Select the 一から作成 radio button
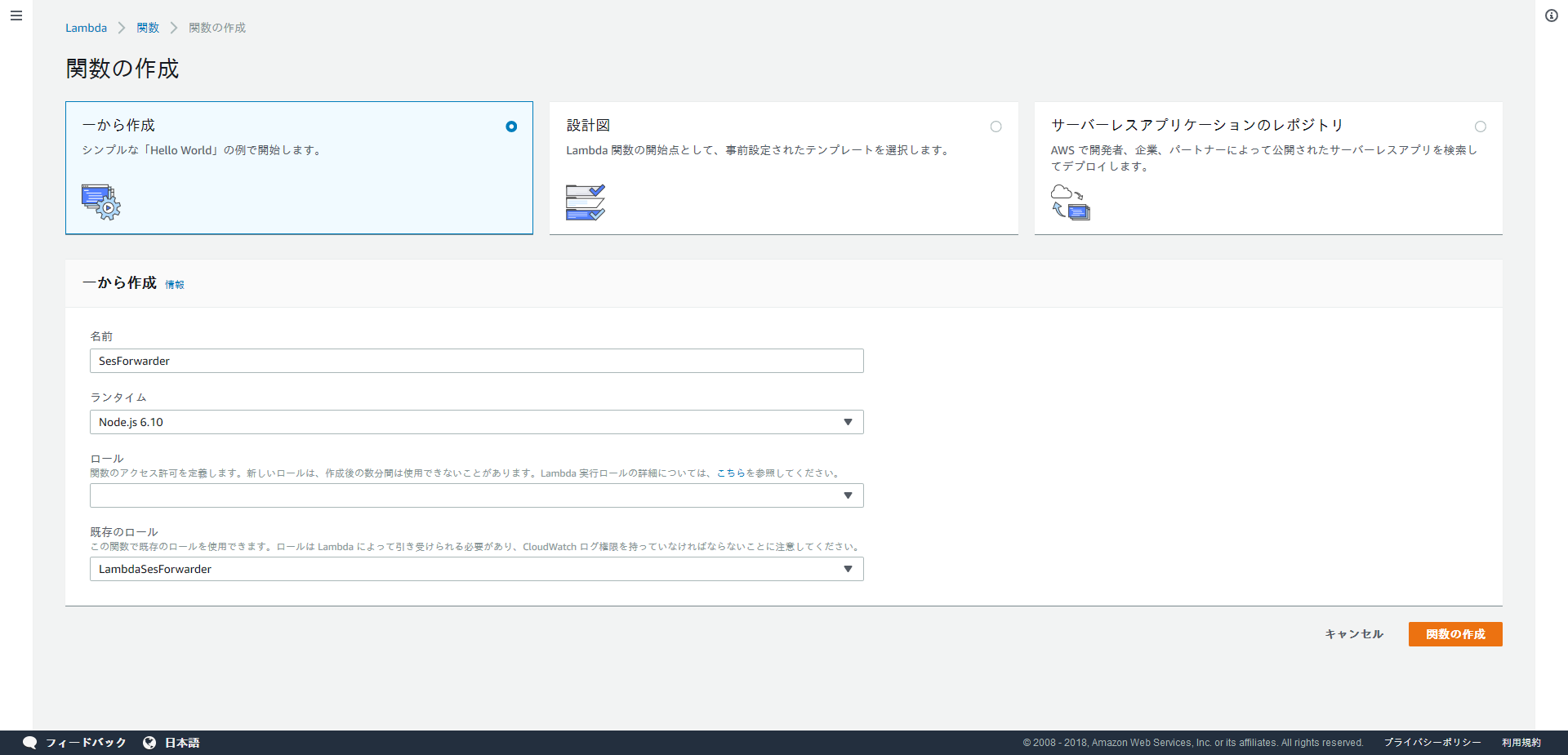1568x755 pixels. [x=511, y=127]
